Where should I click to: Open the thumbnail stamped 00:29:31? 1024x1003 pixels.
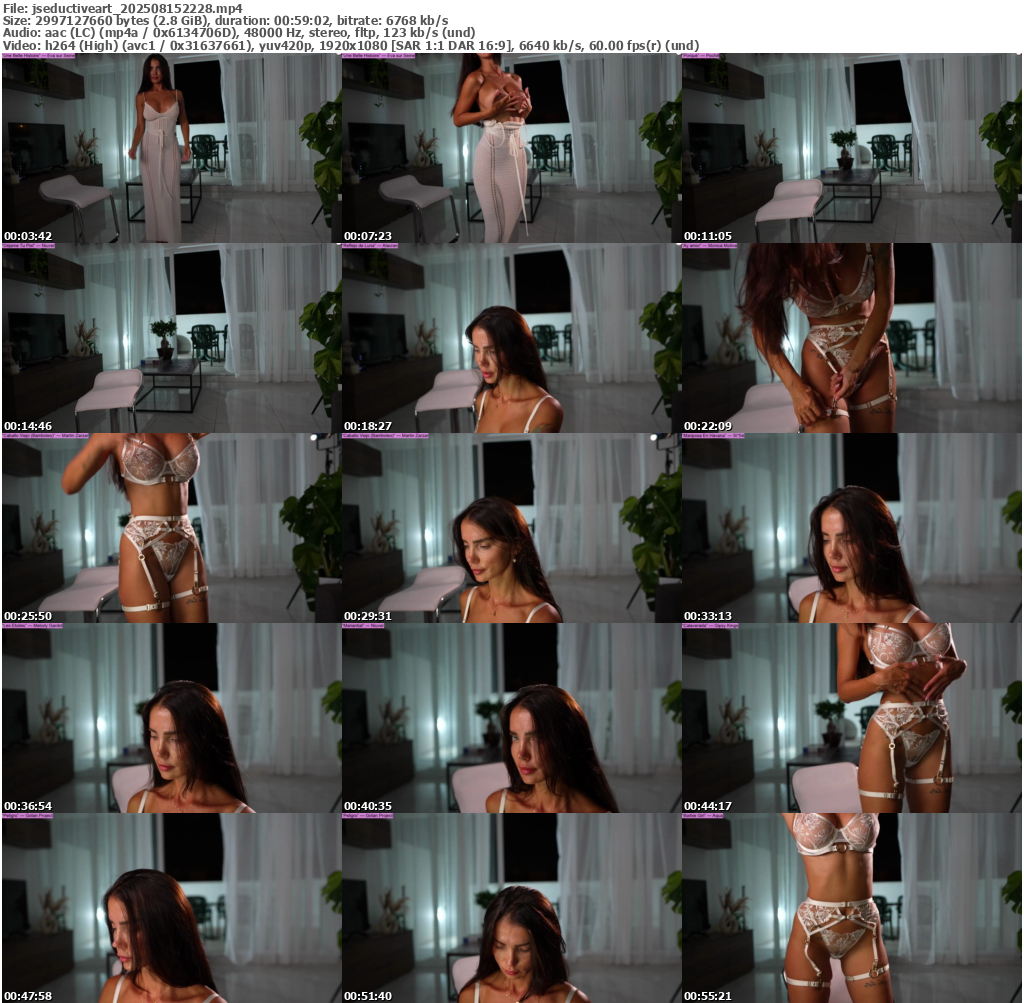511,528
